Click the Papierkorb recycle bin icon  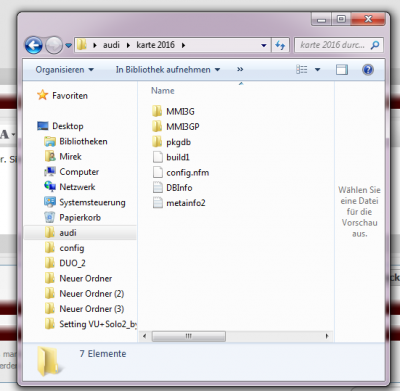click(x=50, y=217)
